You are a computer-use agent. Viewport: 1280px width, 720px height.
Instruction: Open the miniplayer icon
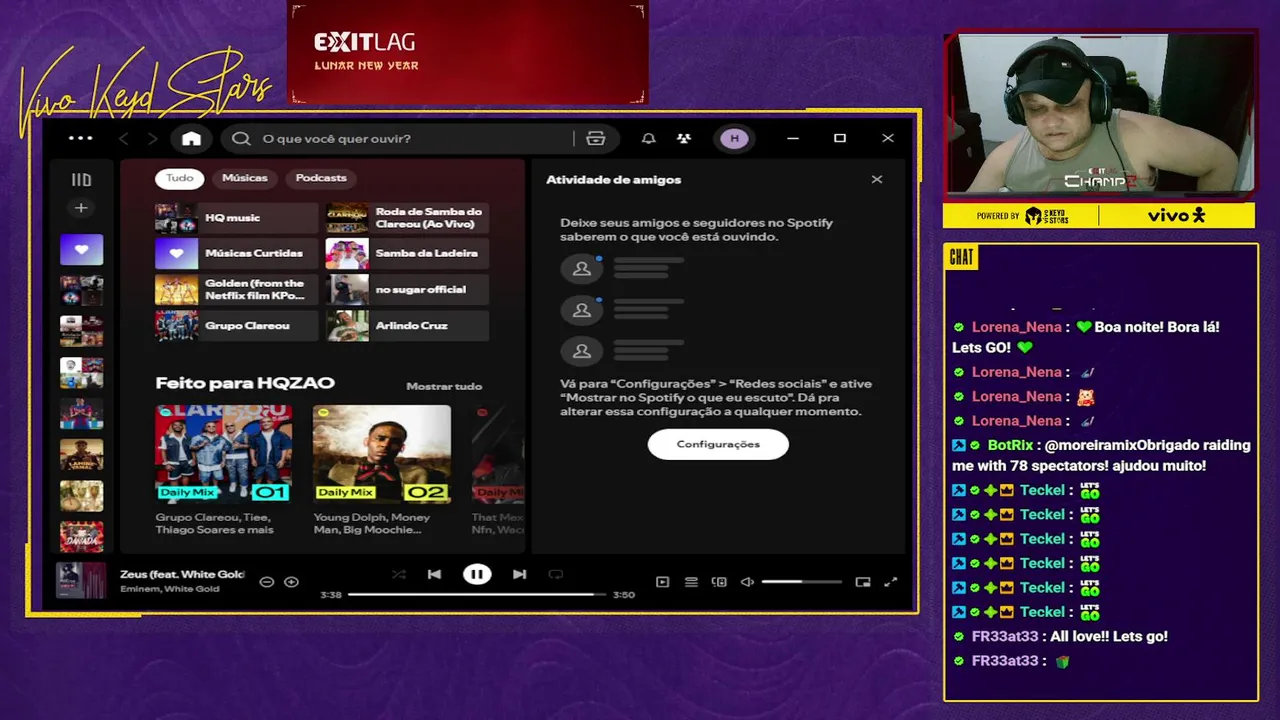[863, 582]
